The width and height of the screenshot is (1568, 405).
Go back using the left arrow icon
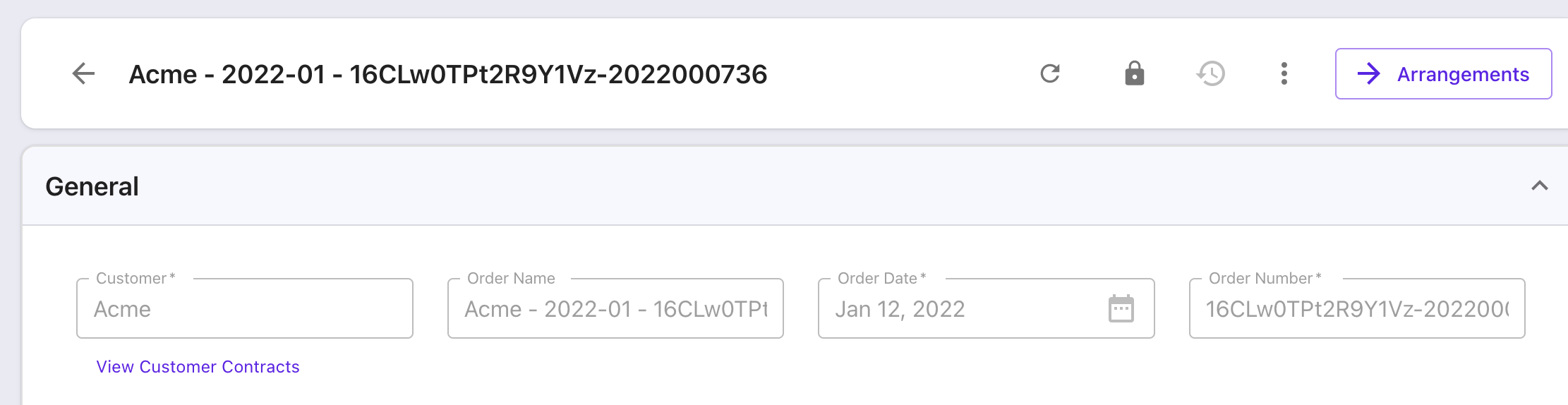tap(83, 73)
